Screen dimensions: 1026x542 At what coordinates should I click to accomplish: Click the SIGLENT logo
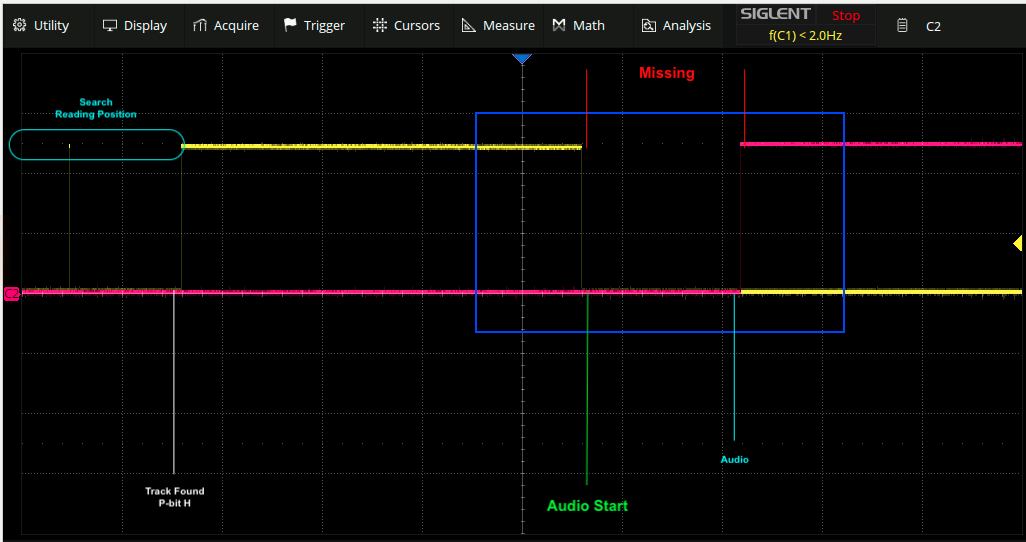point(775,14)
